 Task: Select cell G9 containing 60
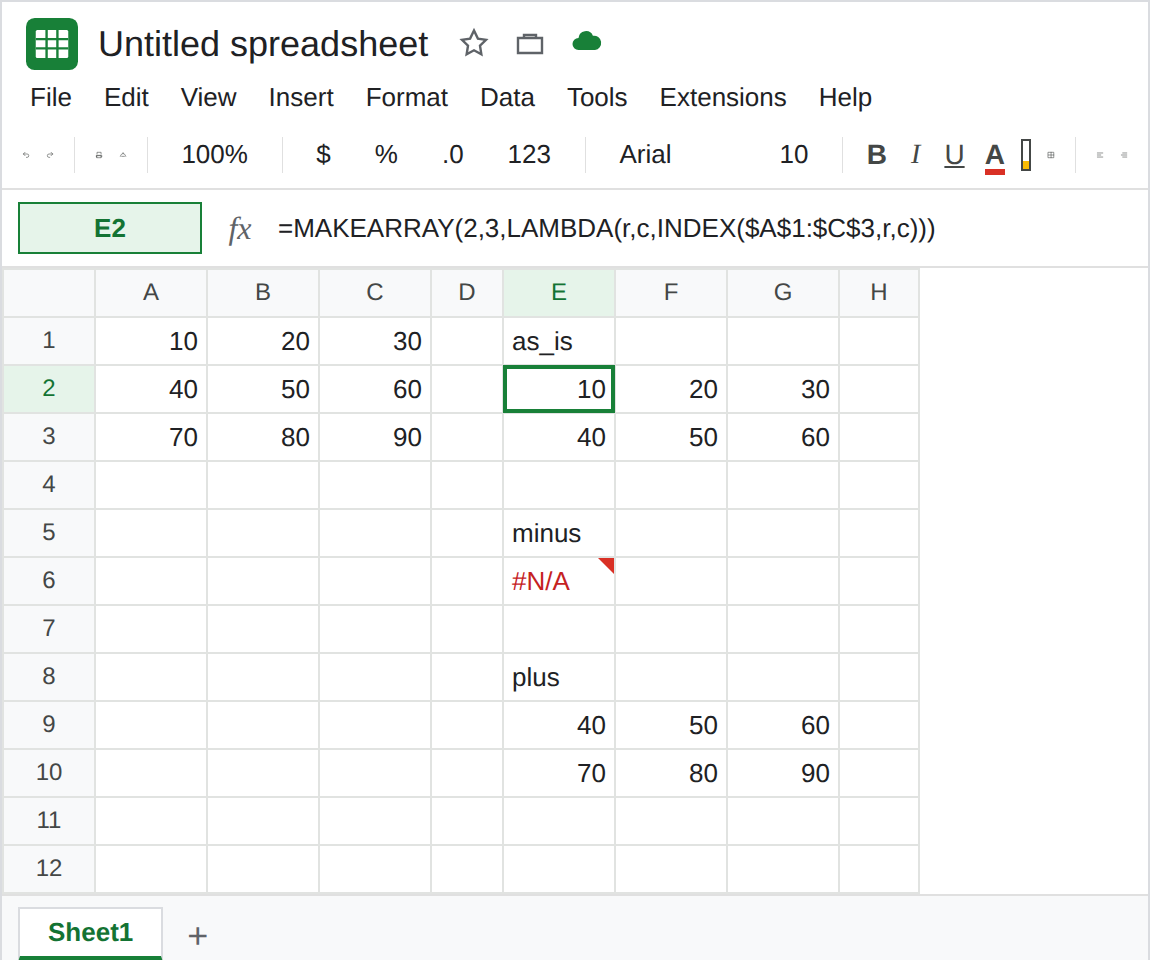[783, 725]
